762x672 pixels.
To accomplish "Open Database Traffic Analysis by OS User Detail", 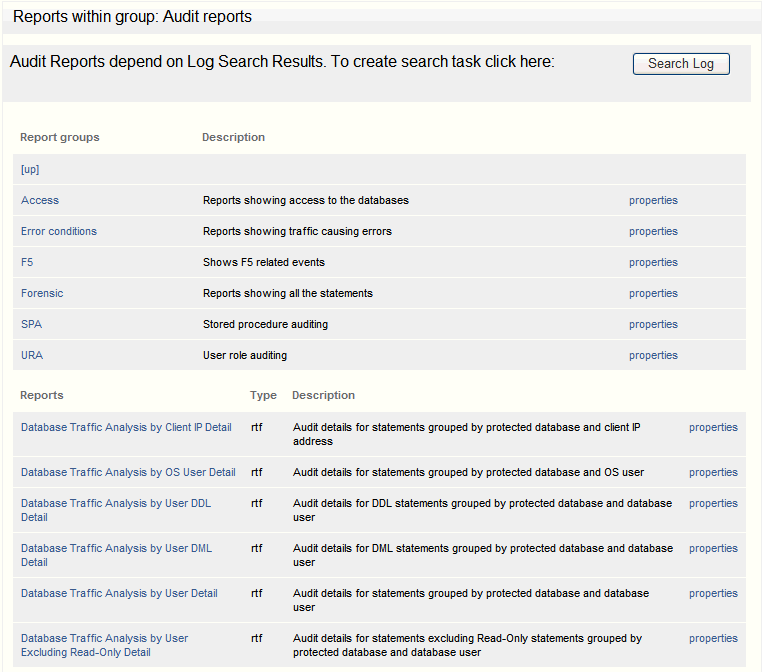I will [128, 472].
